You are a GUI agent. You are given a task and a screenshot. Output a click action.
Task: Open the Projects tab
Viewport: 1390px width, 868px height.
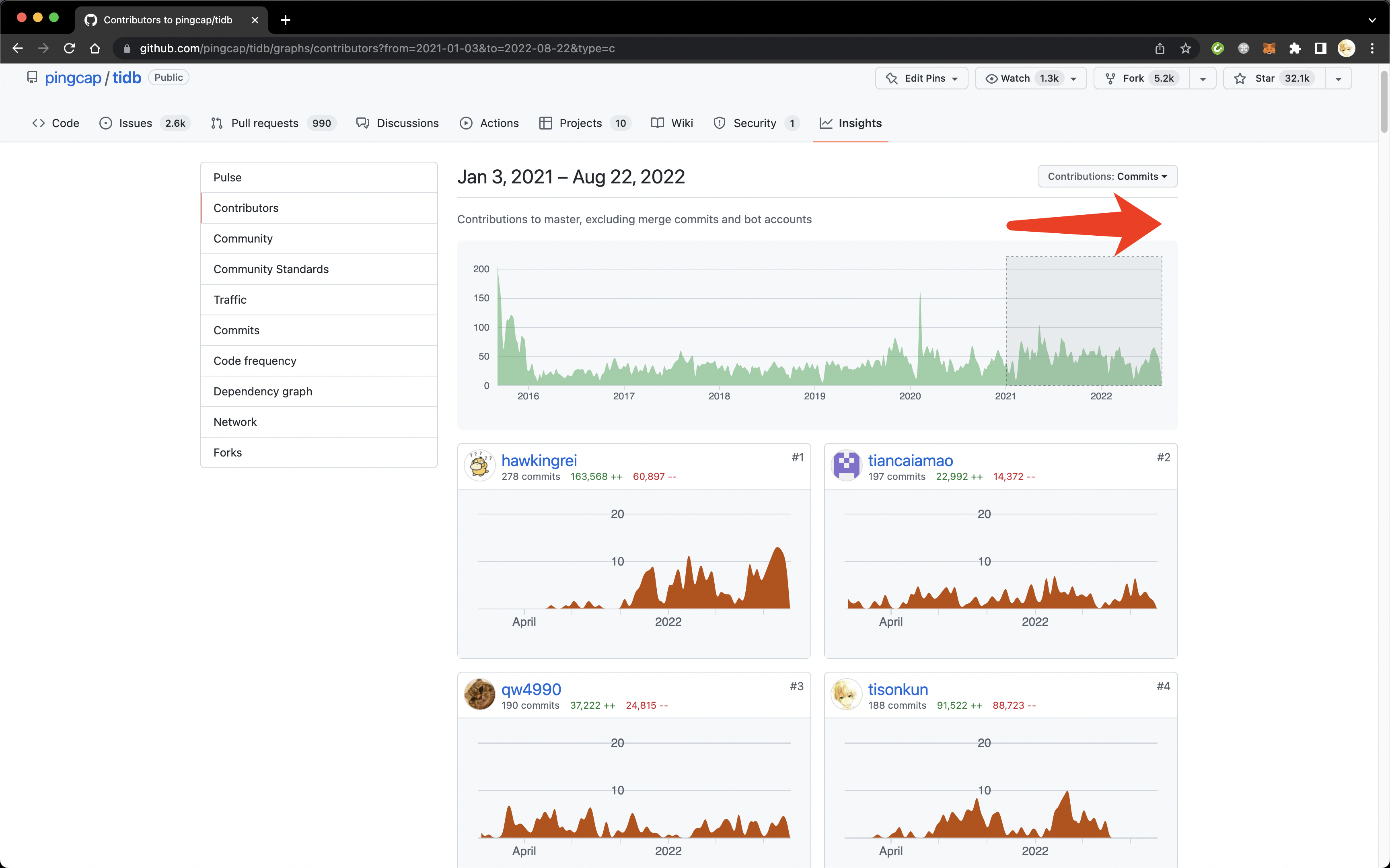click(x=585, y=123)
